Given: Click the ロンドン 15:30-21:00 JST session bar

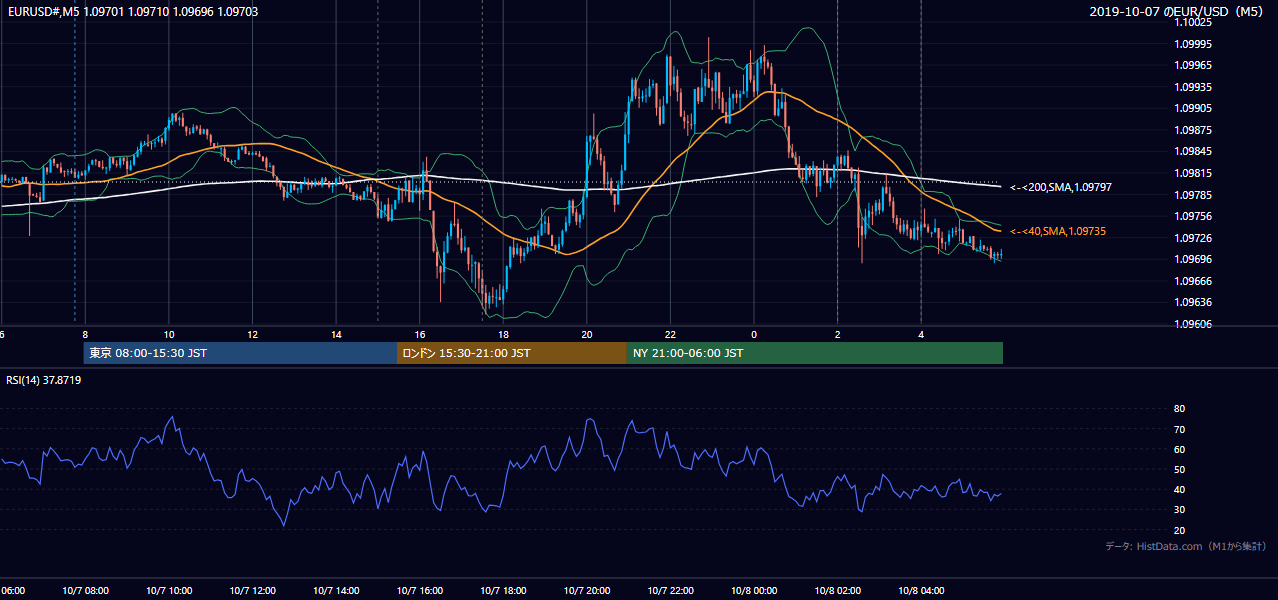Looking at the screenshot, I should click(x=512, y=353).
